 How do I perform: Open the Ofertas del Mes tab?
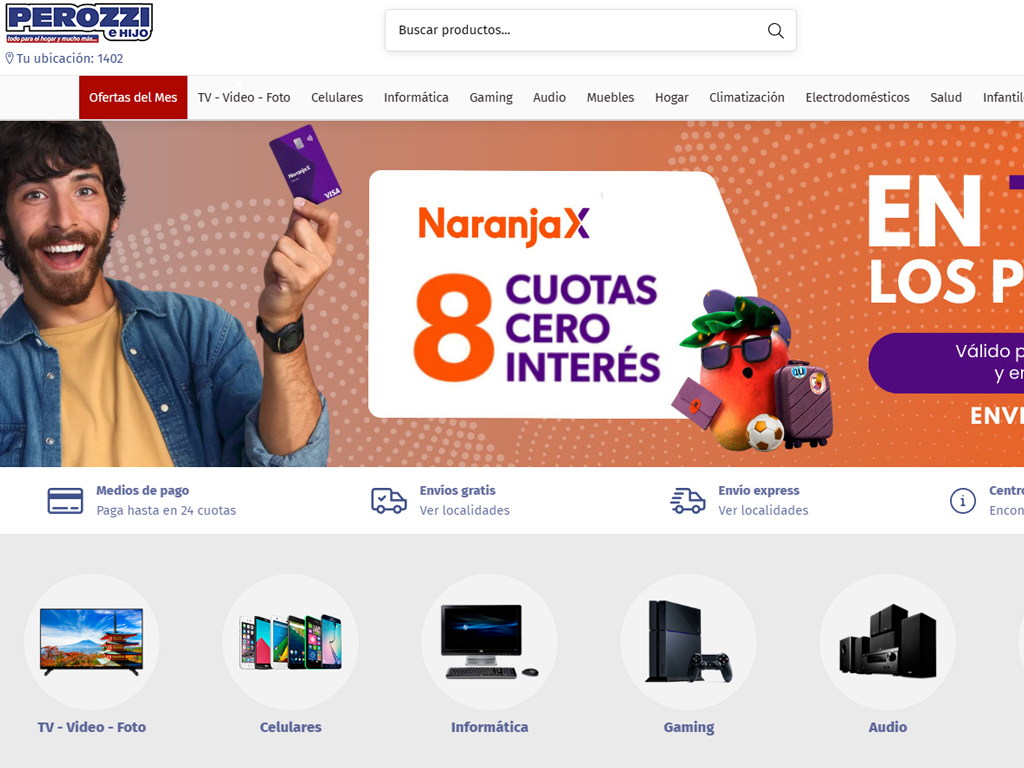pyautogui.click(x=133, y=97)
